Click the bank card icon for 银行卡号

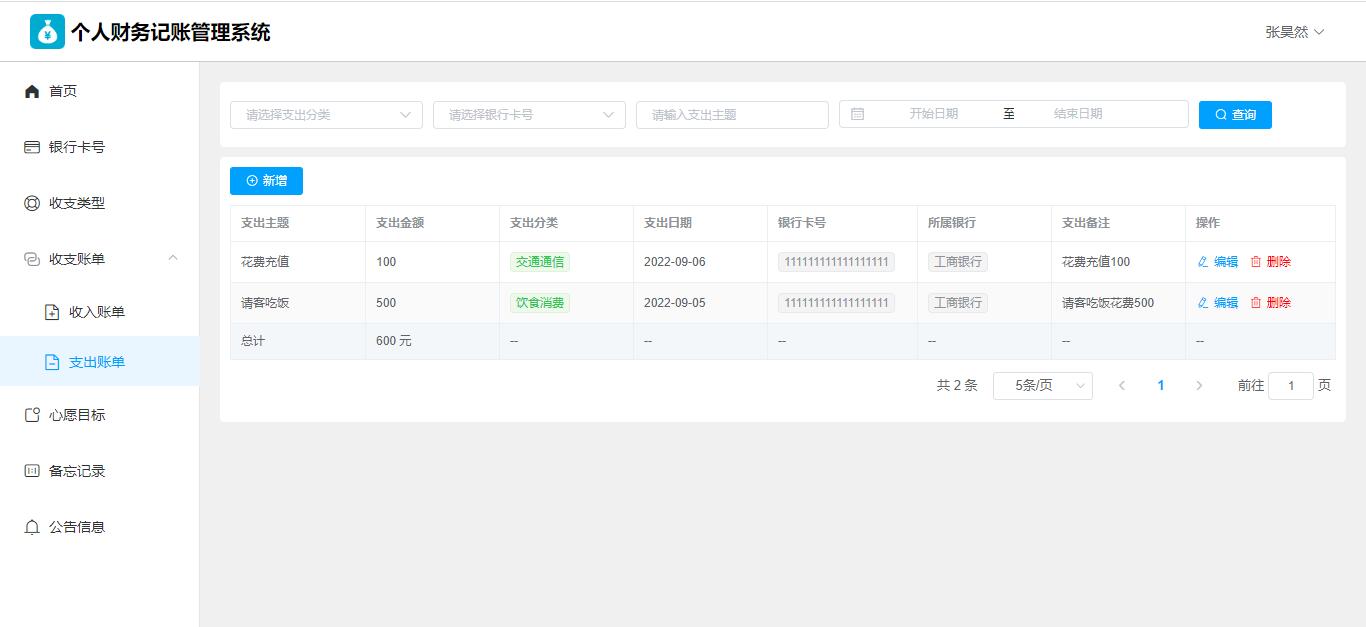coord(32,147)
